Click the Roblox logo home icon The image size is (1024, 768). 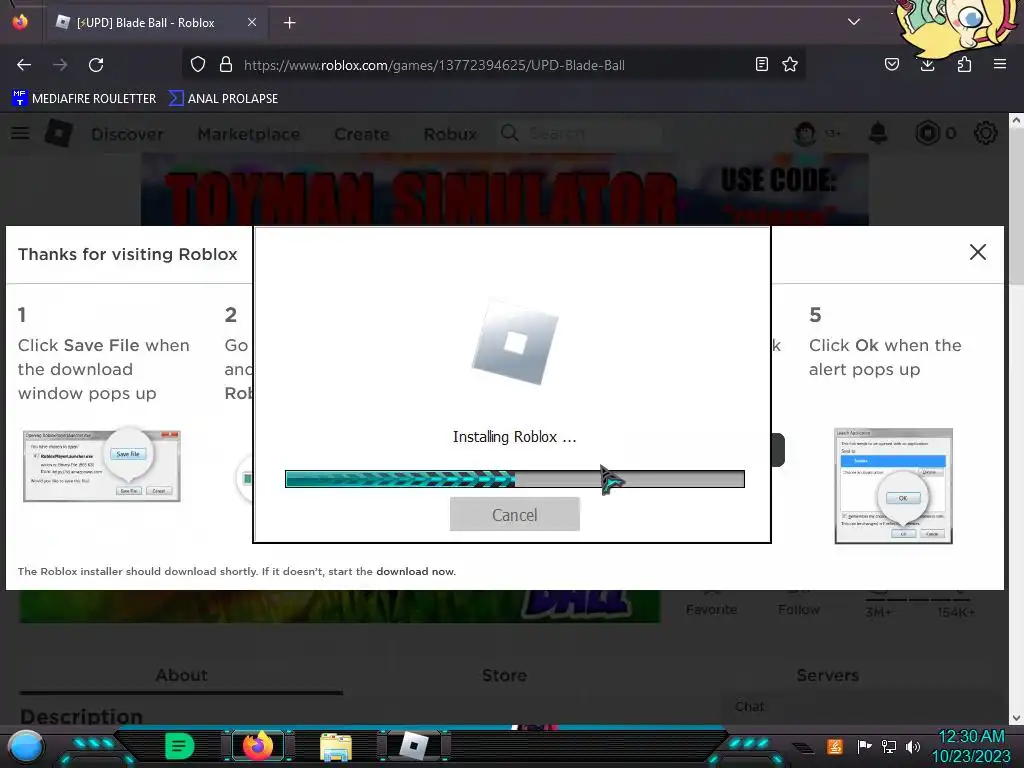[59, 133]
